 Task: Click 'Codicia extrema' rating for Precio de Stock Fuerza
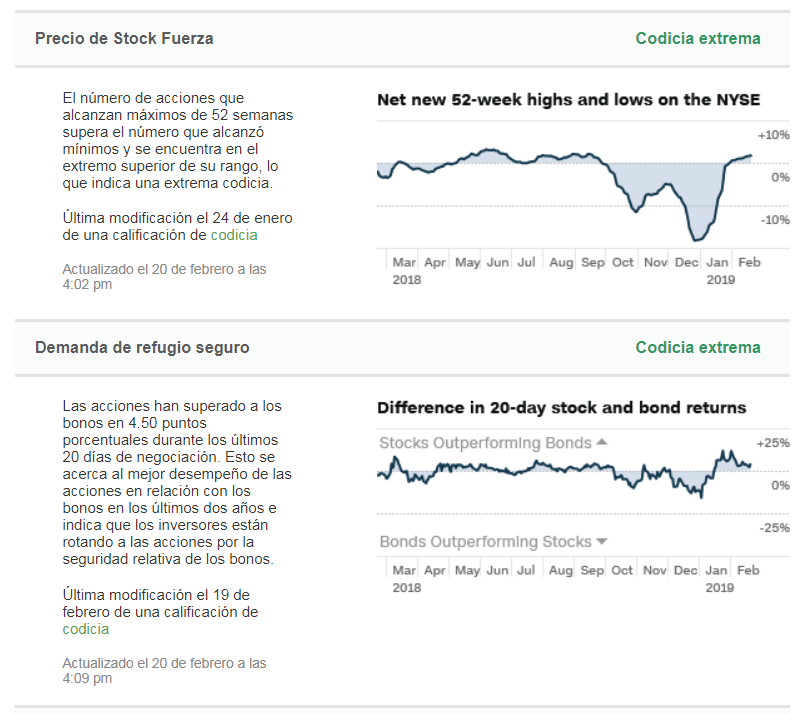coord(698,38)
